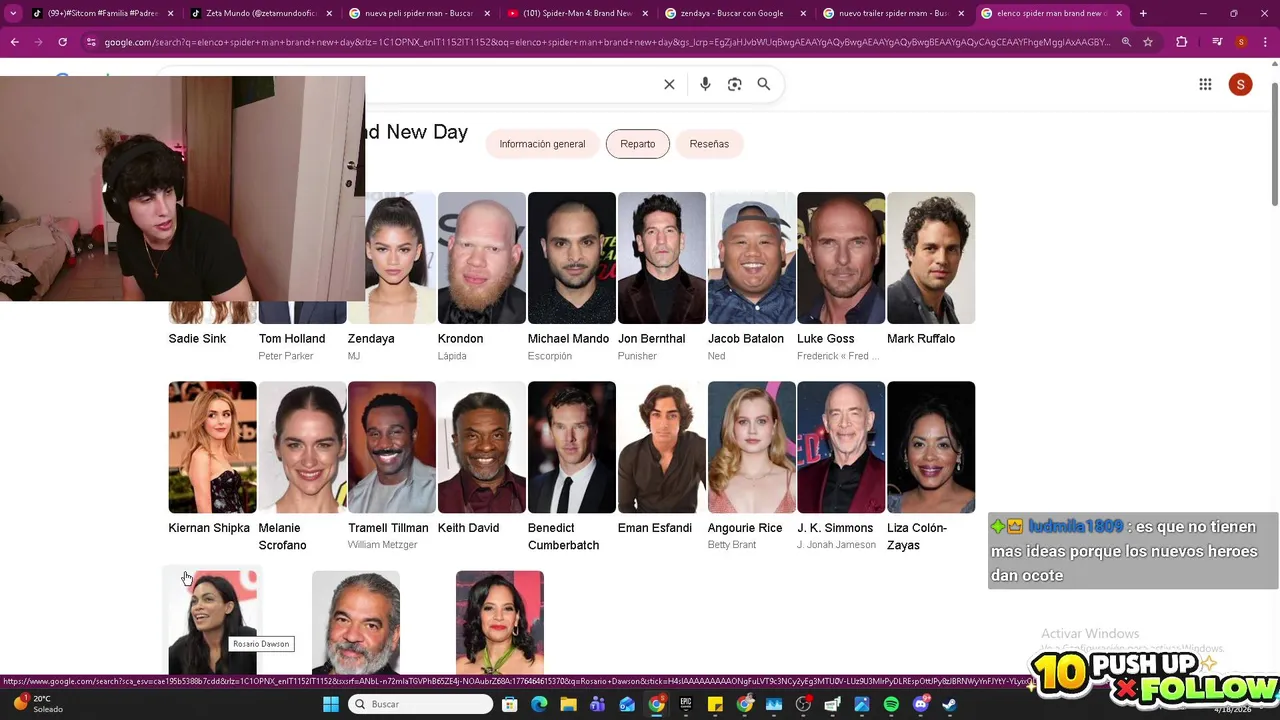Click the Windows taskbar Buscar search field
1280x720 pixels.
[421, 704]
